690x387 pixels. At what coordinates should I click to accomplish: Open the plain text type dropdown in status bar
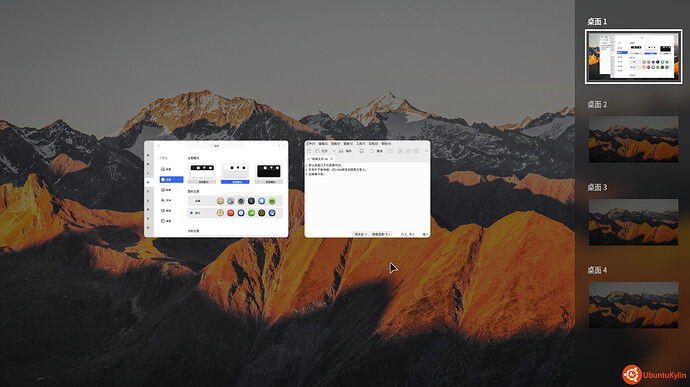[x=360, y=234]
